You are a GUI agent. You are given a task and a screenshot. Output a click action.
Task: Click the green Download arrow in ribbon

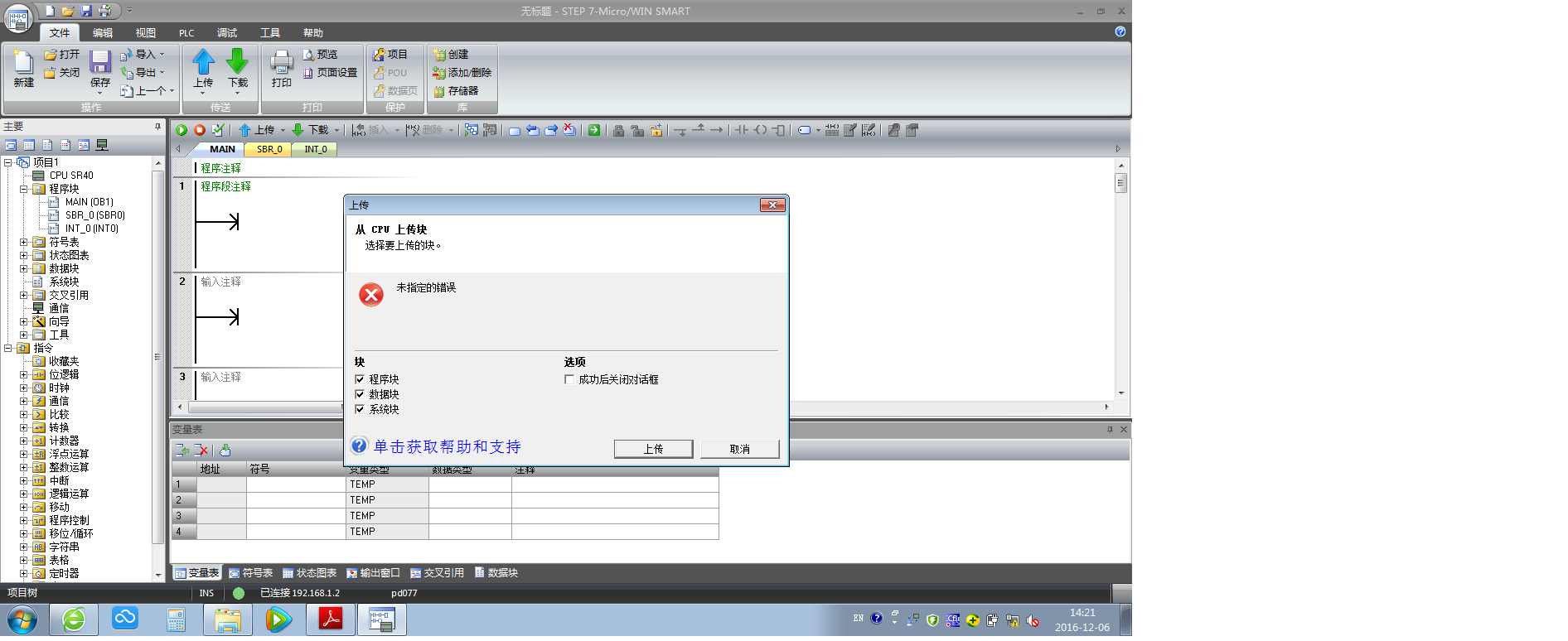tap(237, 63)
